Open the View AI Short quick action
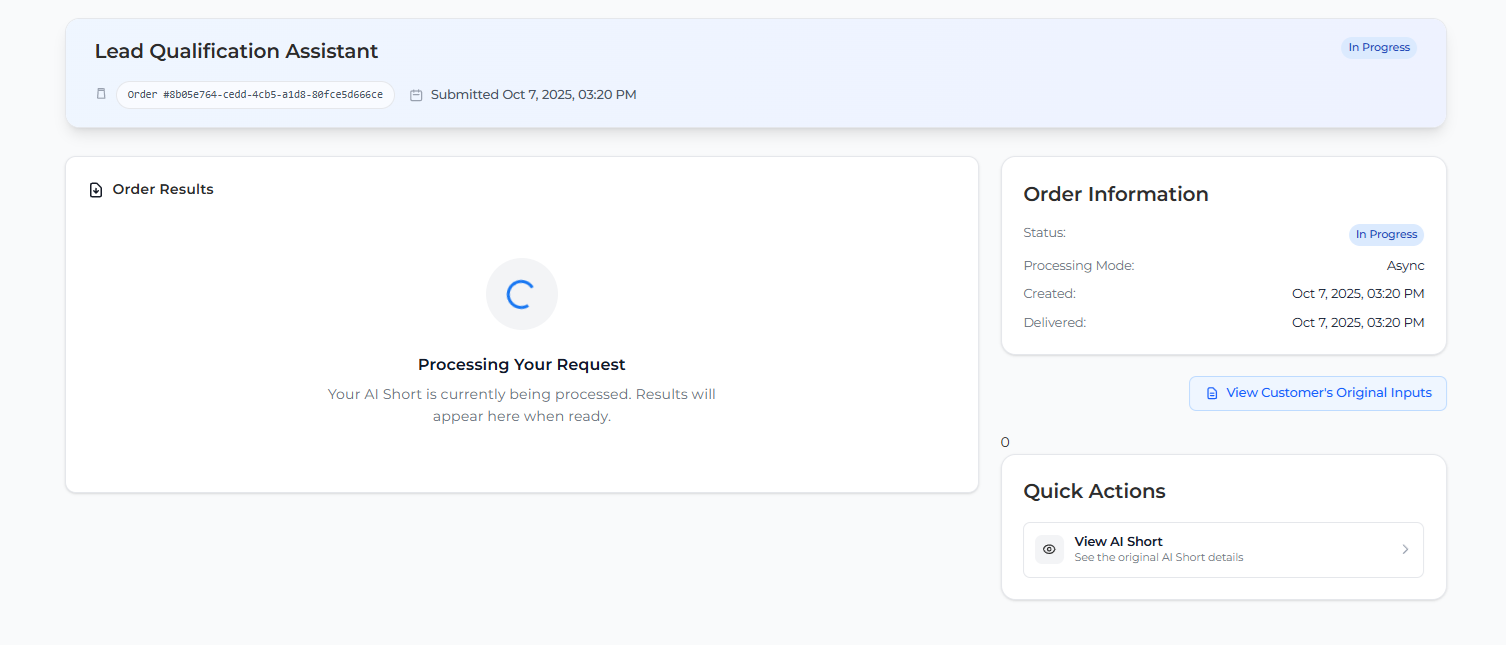This screenshot has height=645, width=1506. point(1222,549)
